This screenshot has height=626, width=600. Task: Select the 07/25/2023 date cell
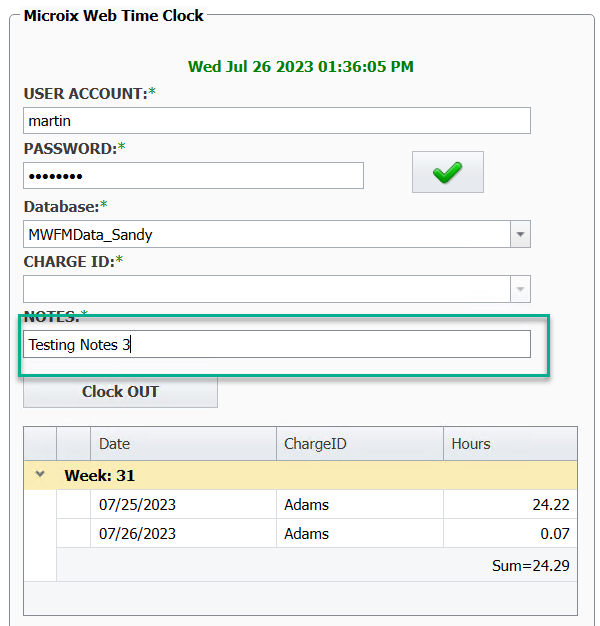[x=183, y=505]
